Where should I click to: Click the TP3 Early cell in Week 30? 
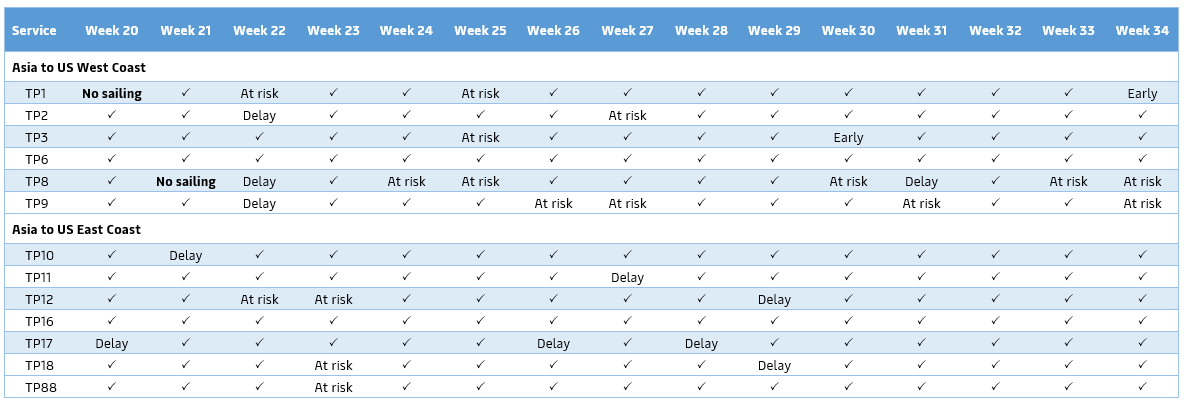848,138
